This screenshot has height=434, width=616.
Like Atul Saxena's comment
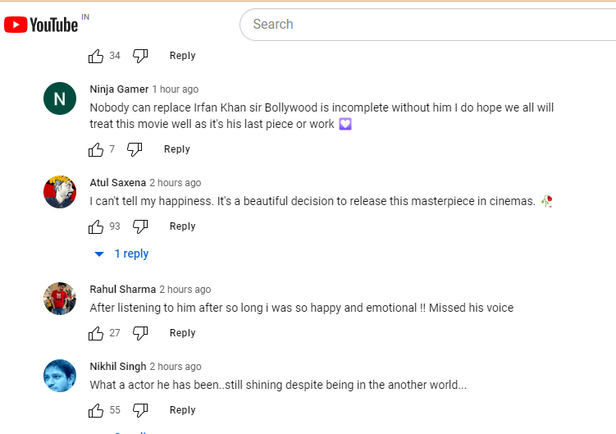[96, 227]
